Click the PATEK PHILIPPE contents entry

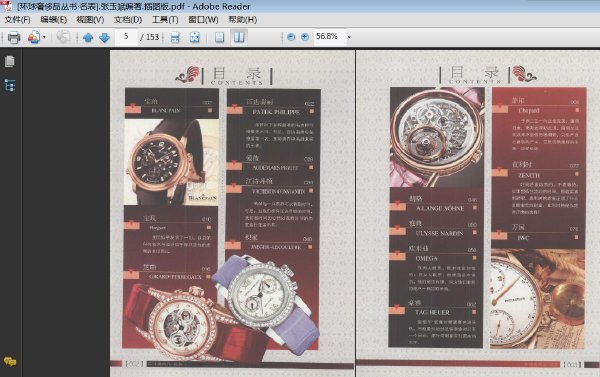(276, 112)
